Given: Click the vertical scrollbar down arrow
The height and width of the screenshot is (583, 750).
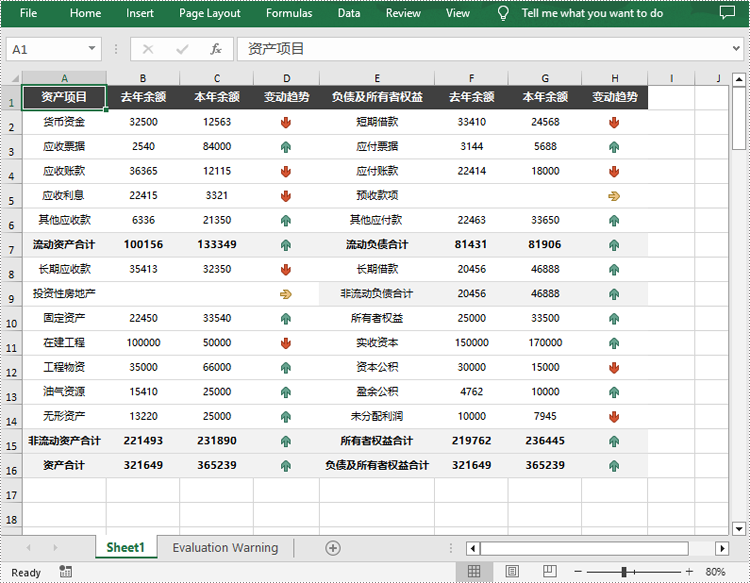Looking at the screenshot, I should (739, 529).
